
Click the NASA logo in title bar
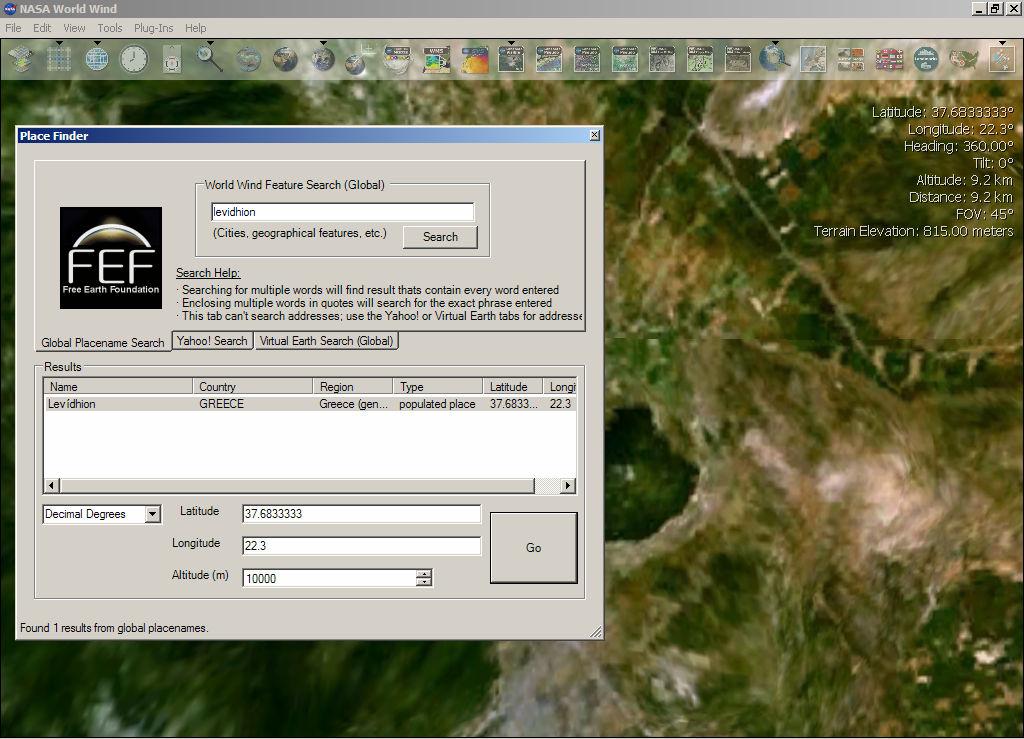click(x=10, y=8)
